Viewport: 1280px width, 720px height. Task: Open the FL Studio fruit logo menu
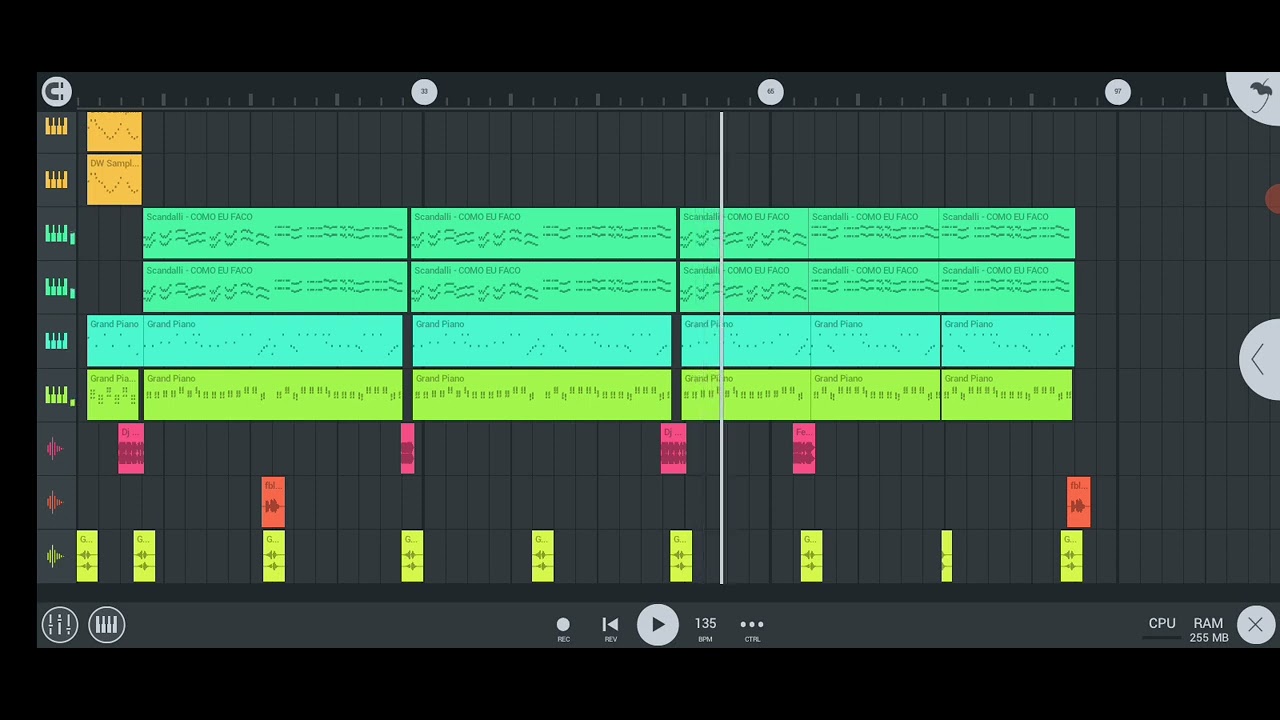1258,95
